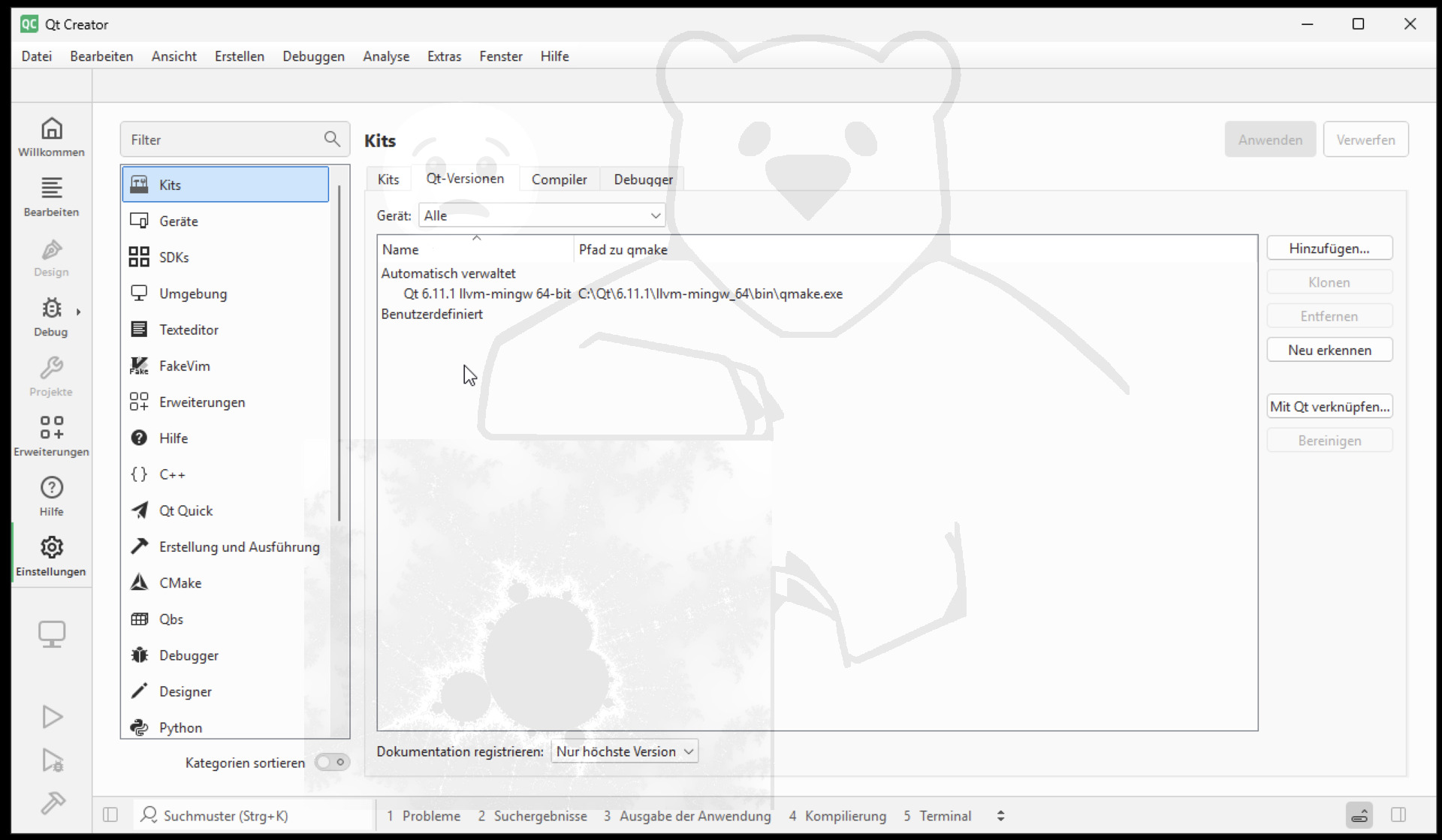Focus the Suchmuster locator field

tap(255, 815)
